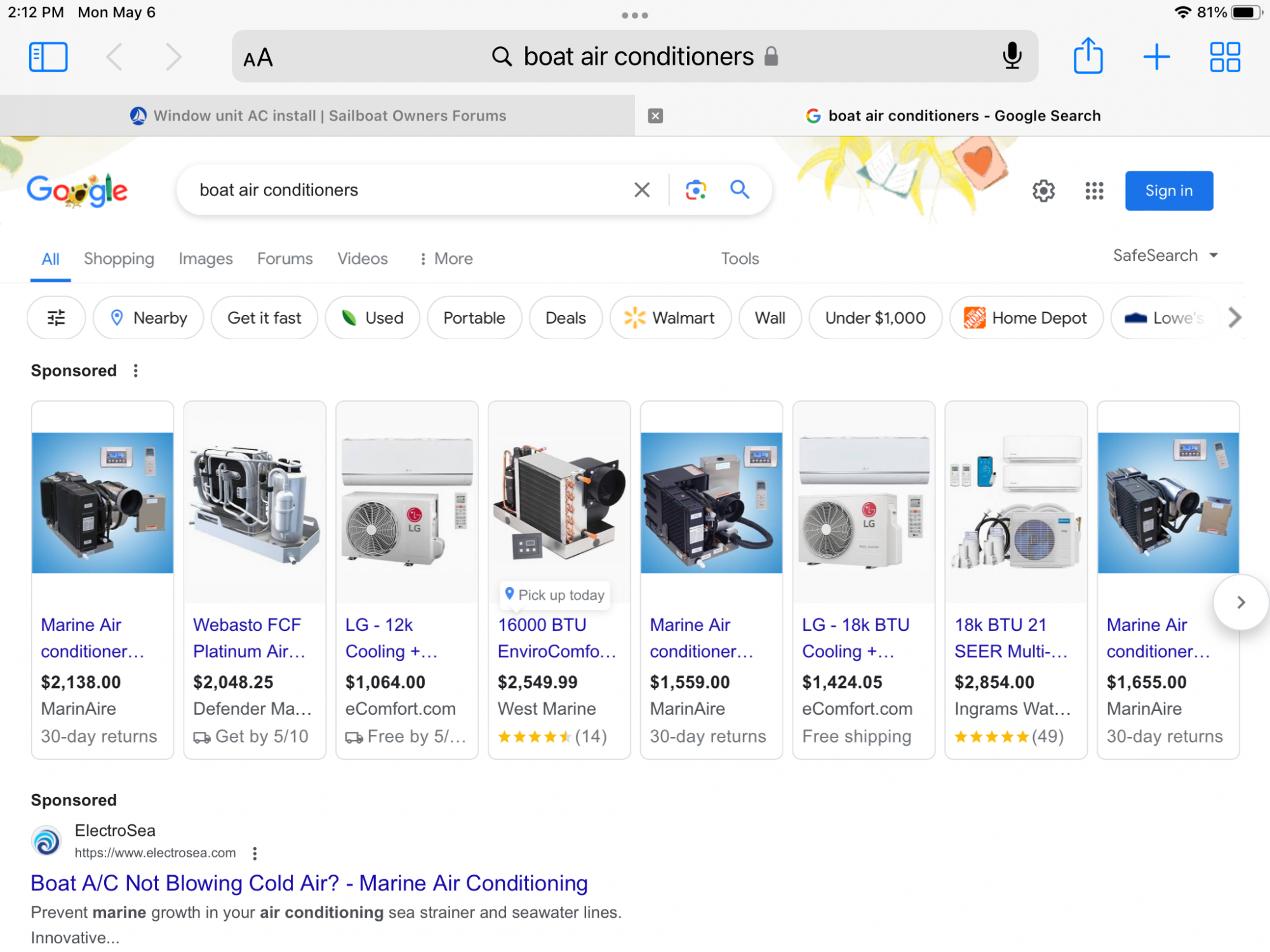Open the Safari multitasking three-dot menu
Screen dimensions: 1270x952
635,15
